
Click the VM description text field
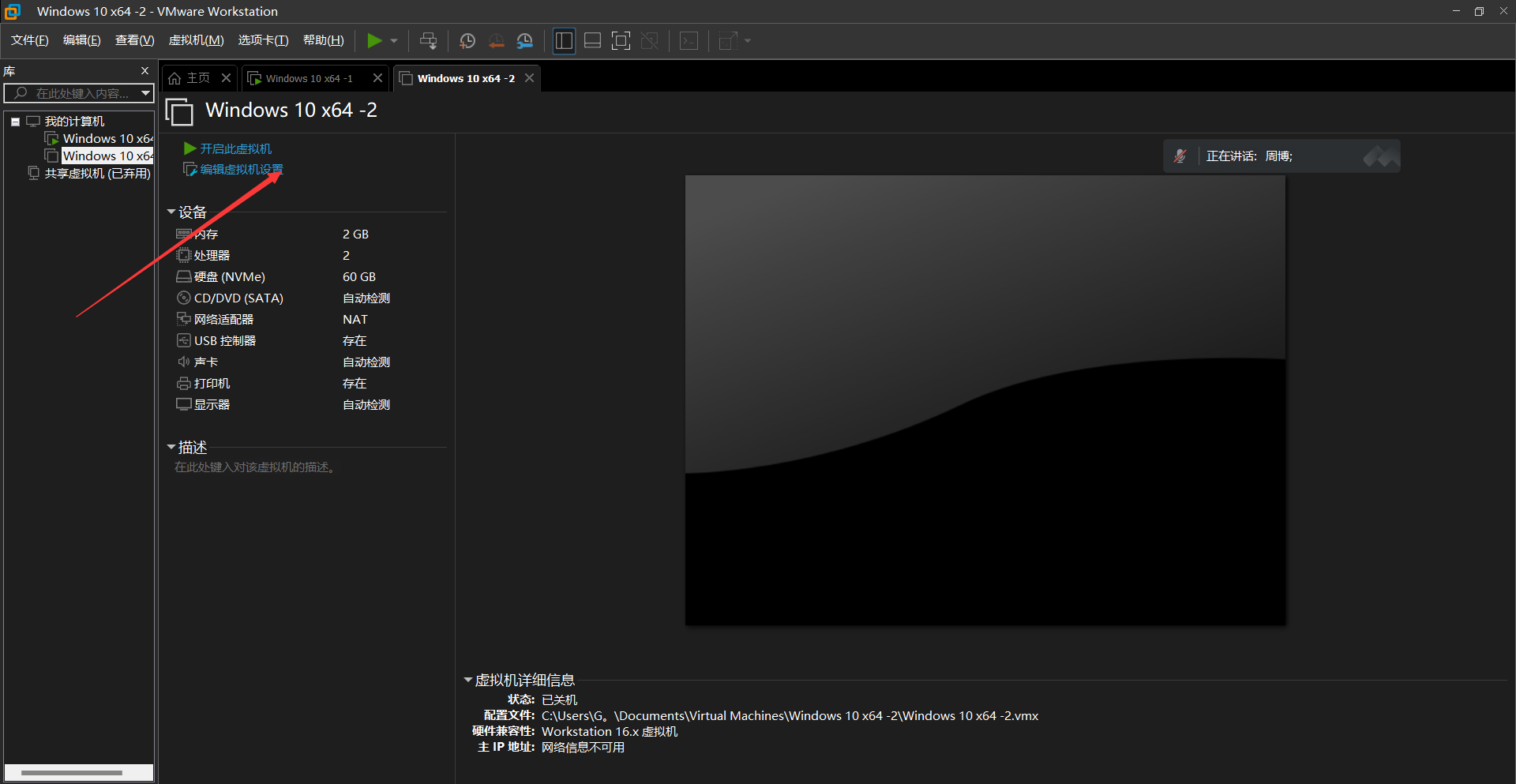[255, 467]
